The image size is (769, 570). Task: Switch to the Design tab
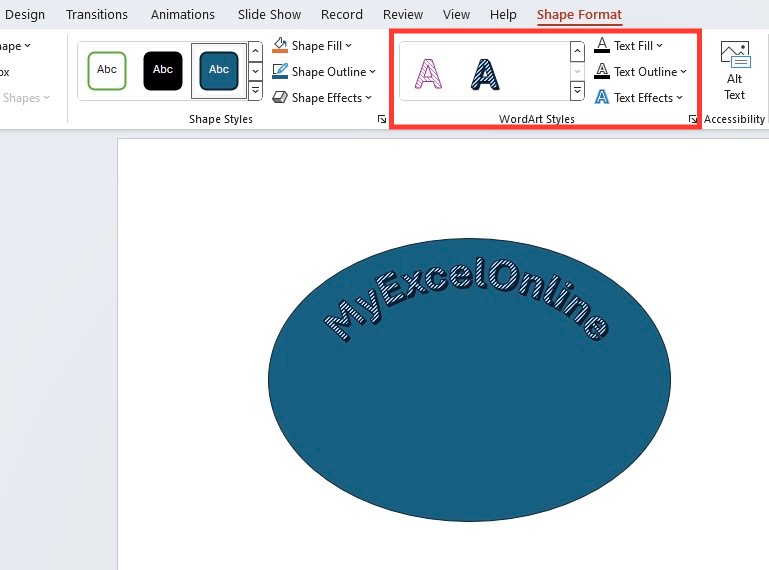[x=25, y=15]
